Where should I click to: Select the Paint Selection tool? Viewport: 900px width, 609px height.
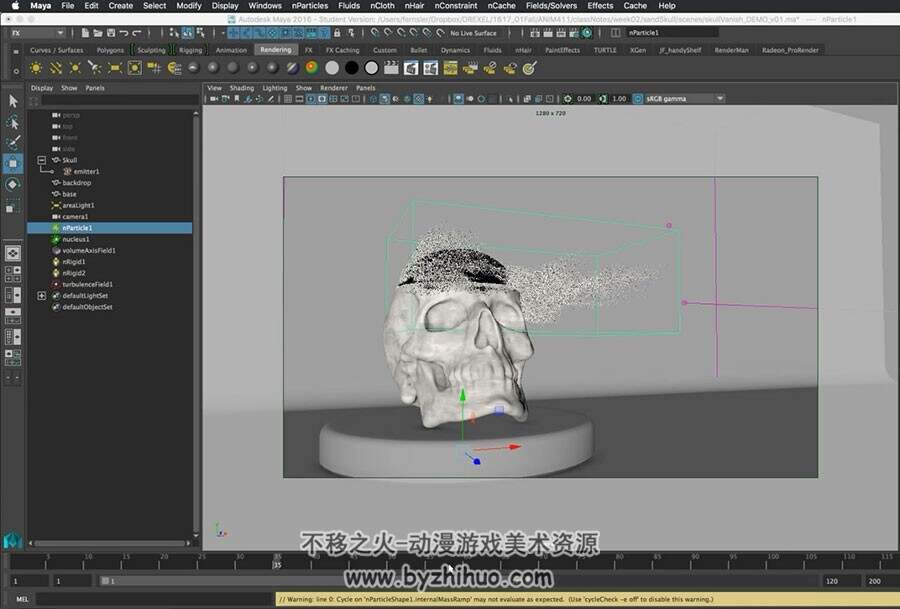point(13,142)
